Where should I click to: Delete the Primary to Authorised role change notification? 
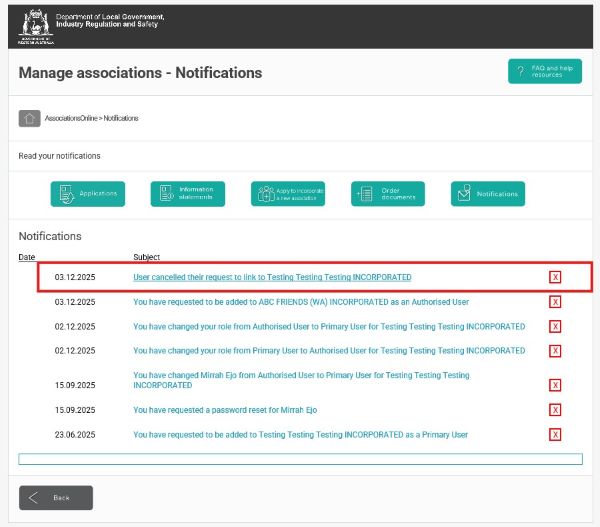pyautogui.click(x=555, y=351)
